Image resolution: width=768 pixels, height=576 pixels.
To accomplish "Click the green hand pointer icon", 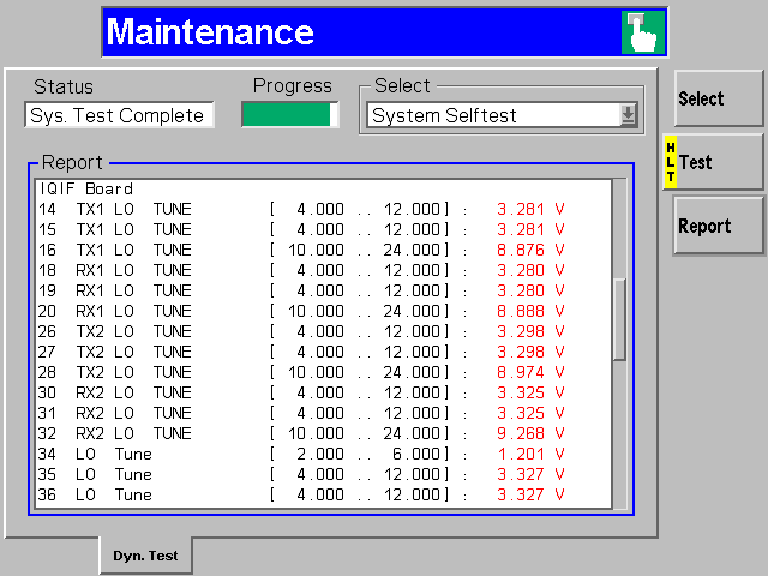I will coord(643,32).
